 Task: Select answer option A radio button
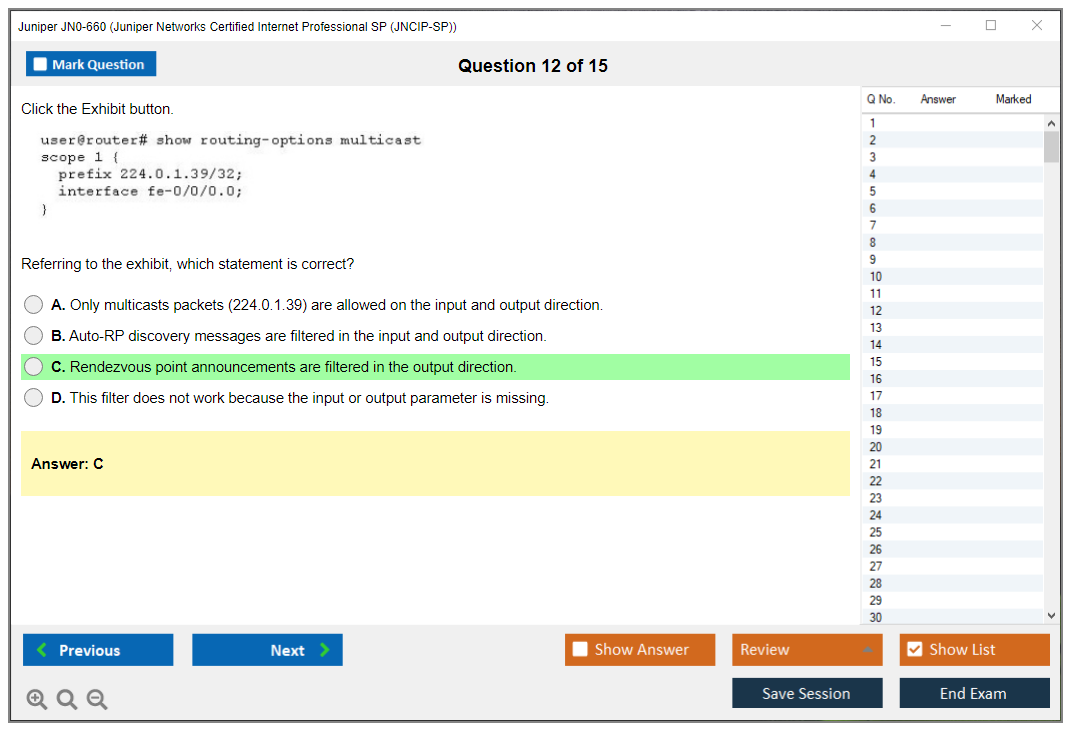coord(34,305)
